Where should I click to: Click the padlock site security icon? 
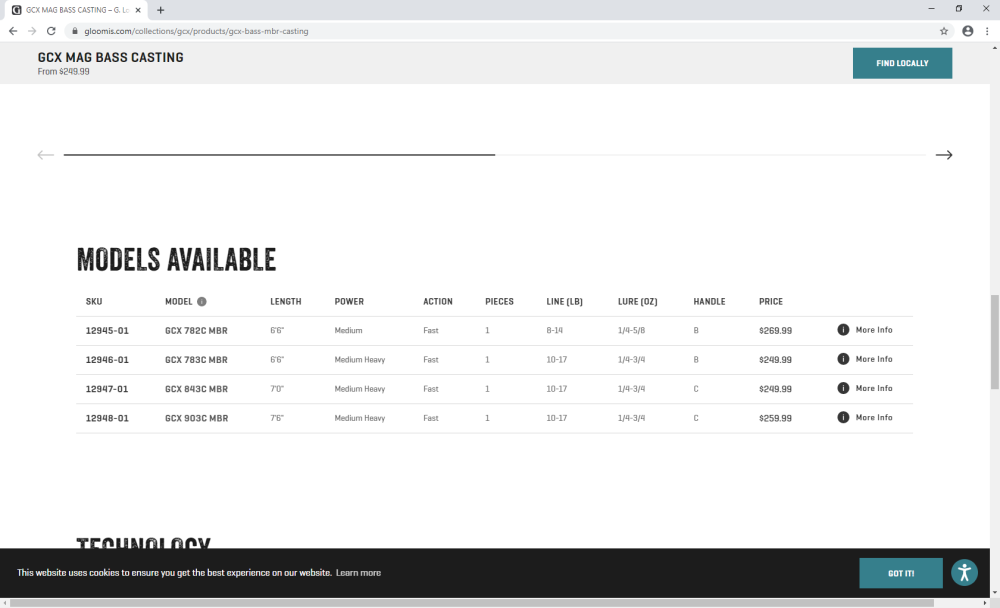[75, 31]
